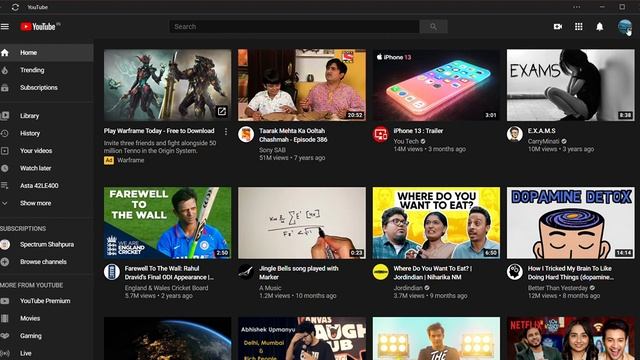Open the Jordindian channel name
640x360 pixels.
point(408,288)
